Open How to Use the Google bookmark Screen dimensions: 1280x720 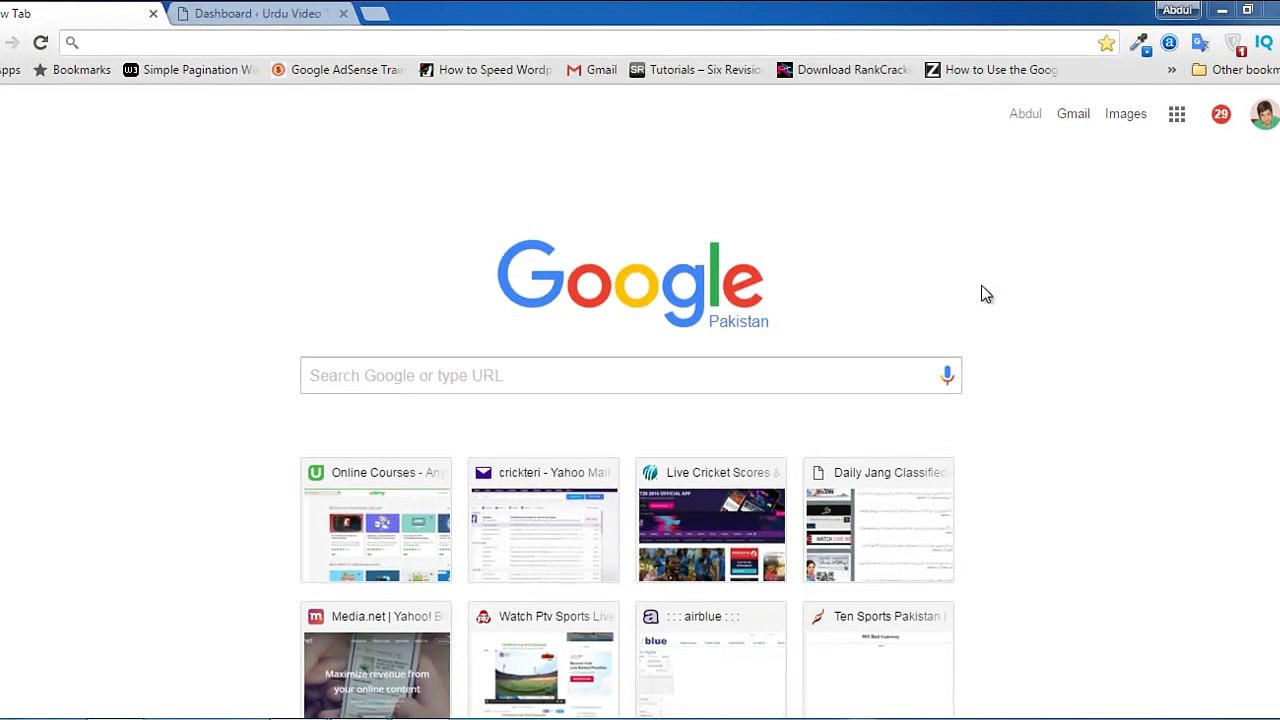(x=992, y=70)
